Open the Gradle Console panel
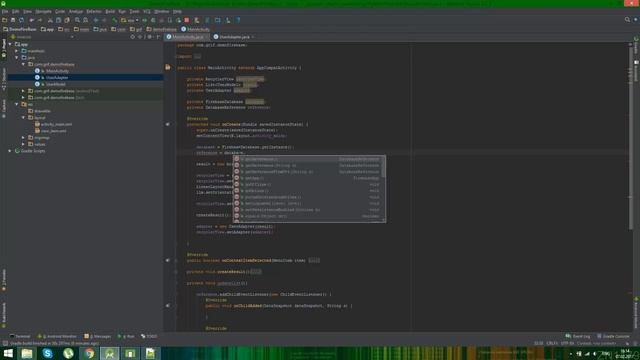 click(x=613, y=336)
